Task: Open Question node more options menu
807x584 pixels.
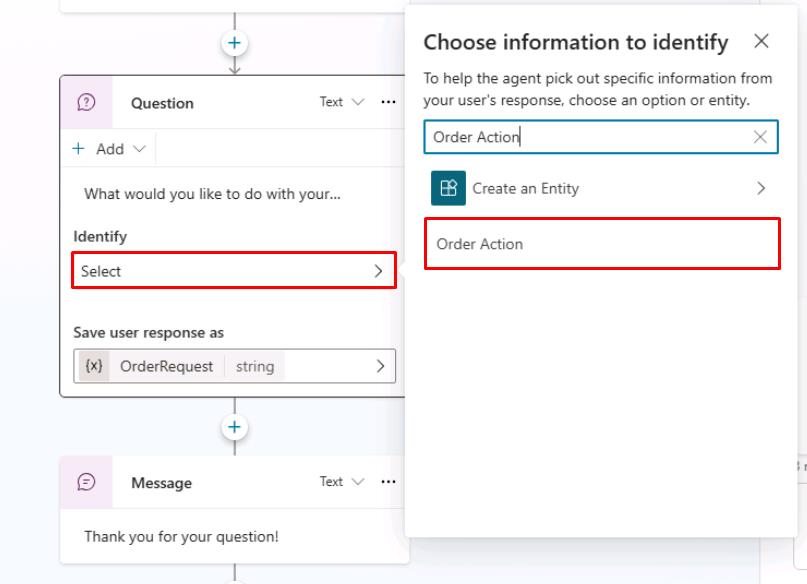Action: click(x=389, y=102)
